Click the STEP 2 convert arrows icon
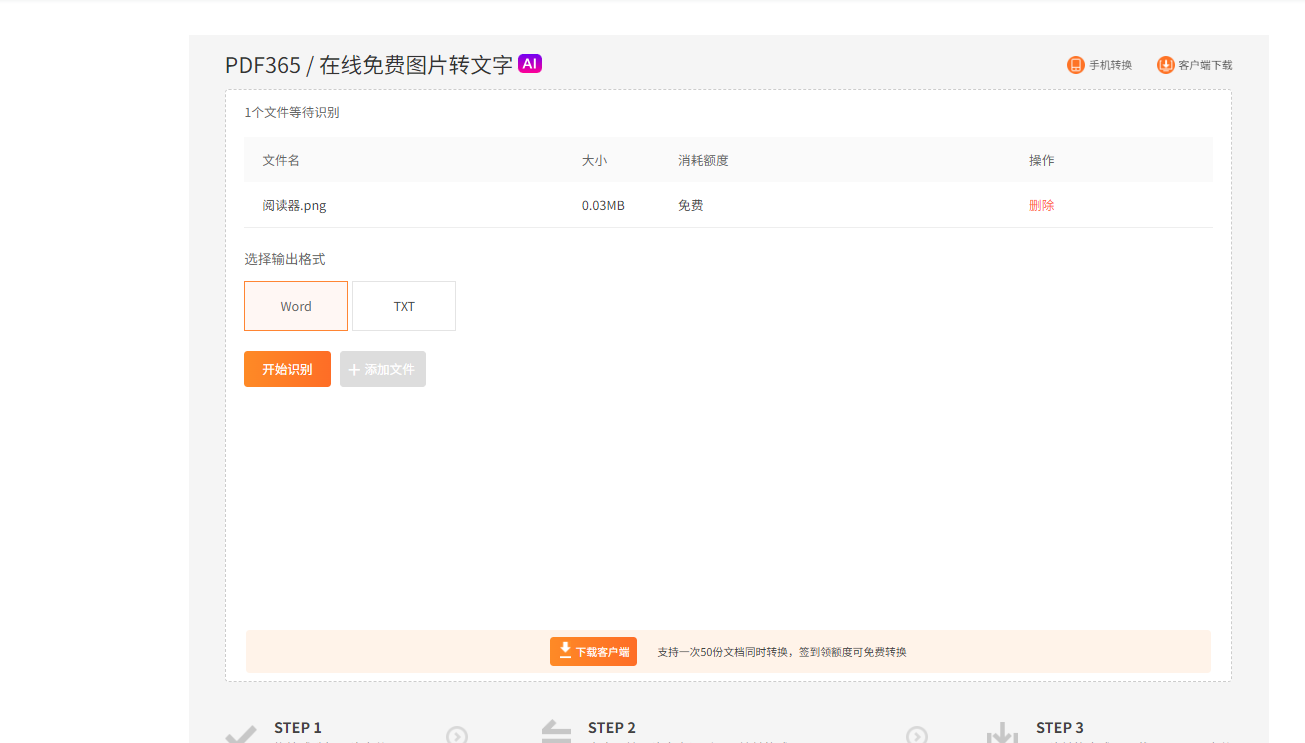 point(556,734)
